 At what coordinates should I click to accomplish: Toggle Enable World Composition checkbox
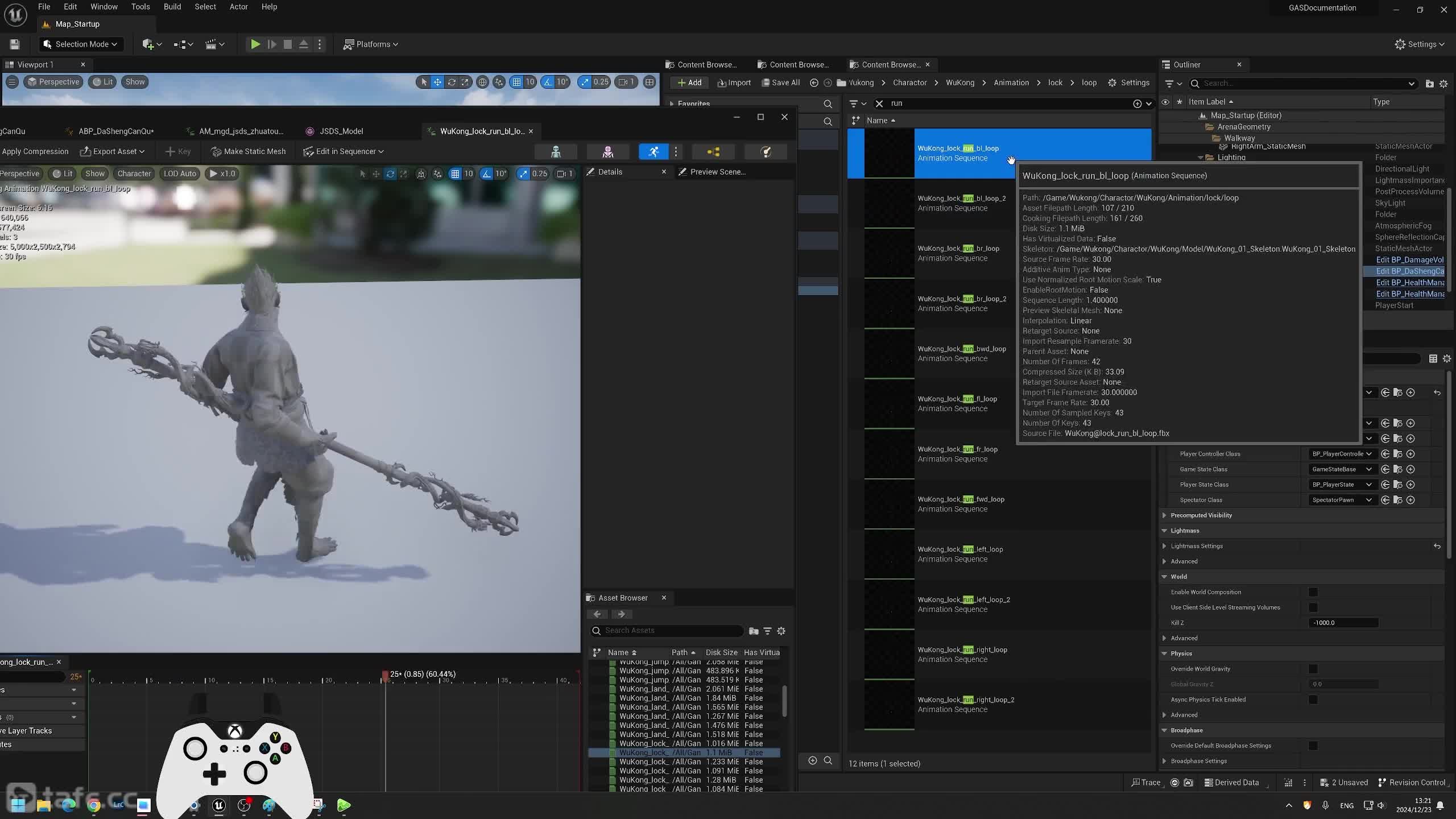pyautogui.click(x=1313, y=592)
